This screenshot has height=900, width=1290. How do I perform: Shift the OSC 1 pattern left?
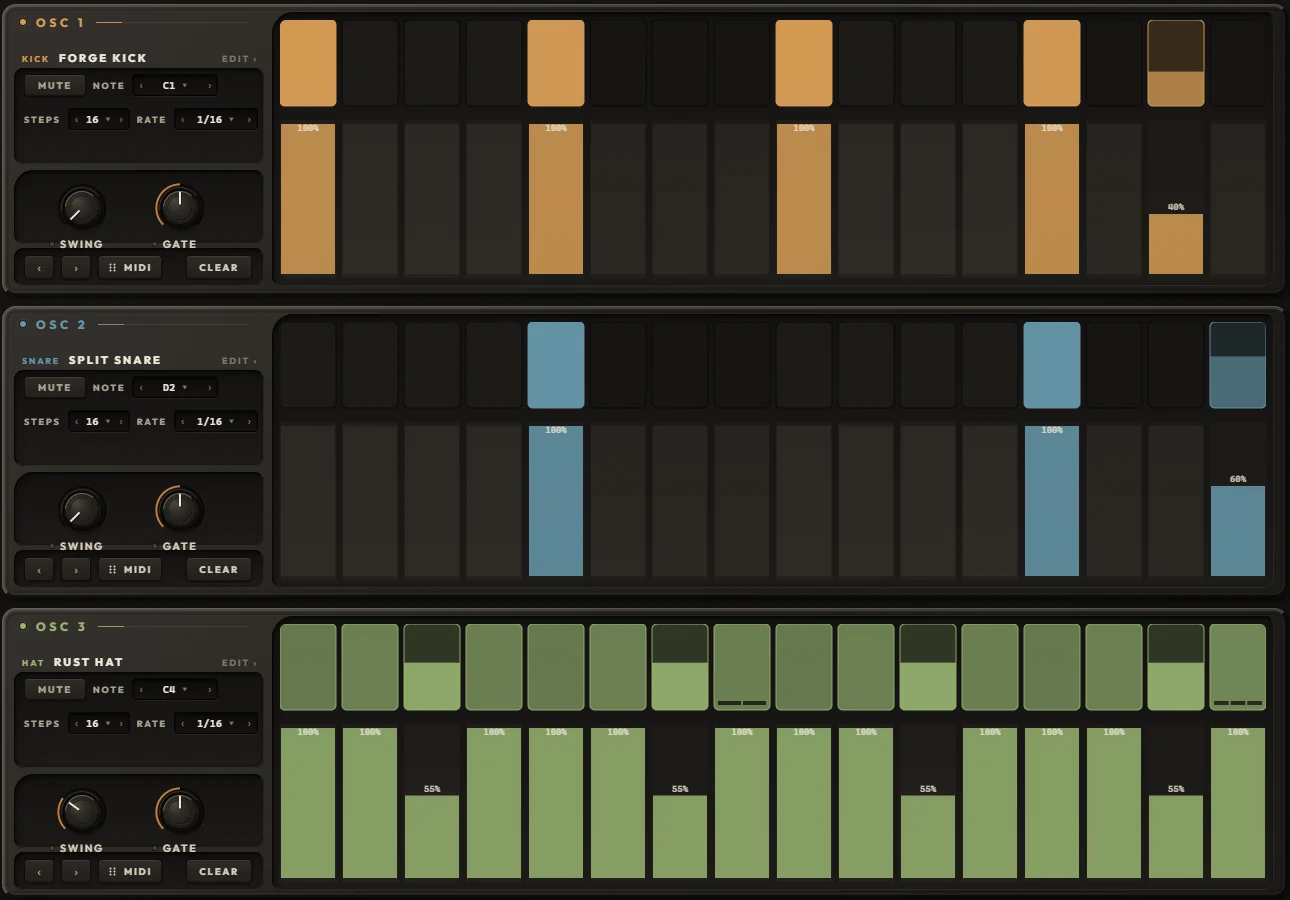click(39, 267)
